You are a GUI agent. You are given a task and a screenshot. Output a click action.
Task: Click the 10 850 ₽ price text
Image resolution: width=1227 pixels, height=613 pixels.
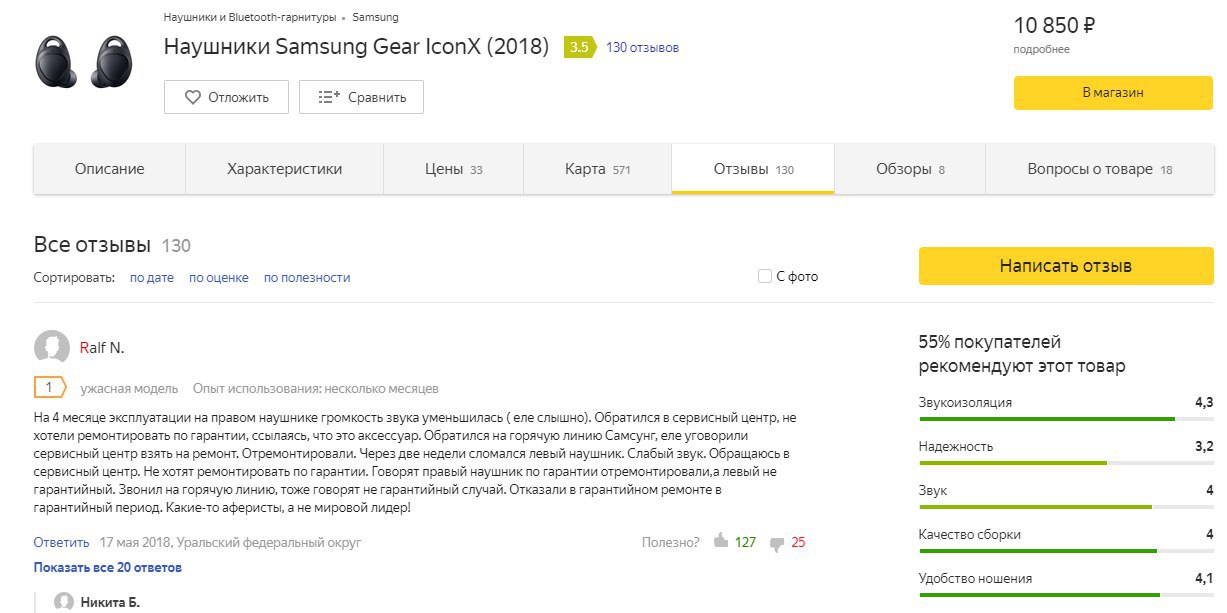1055,25
